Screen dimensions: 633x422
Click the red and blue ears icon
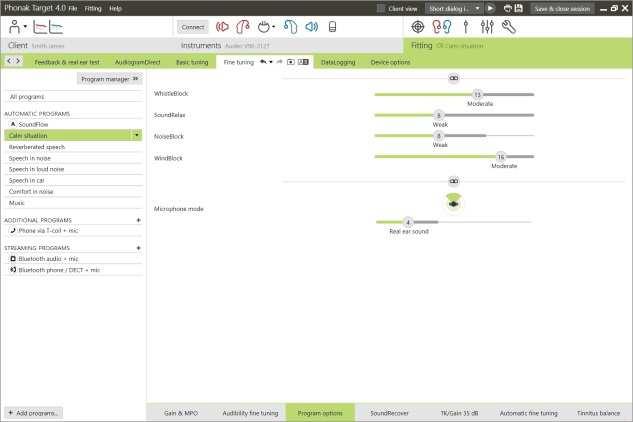pos(442,27)
